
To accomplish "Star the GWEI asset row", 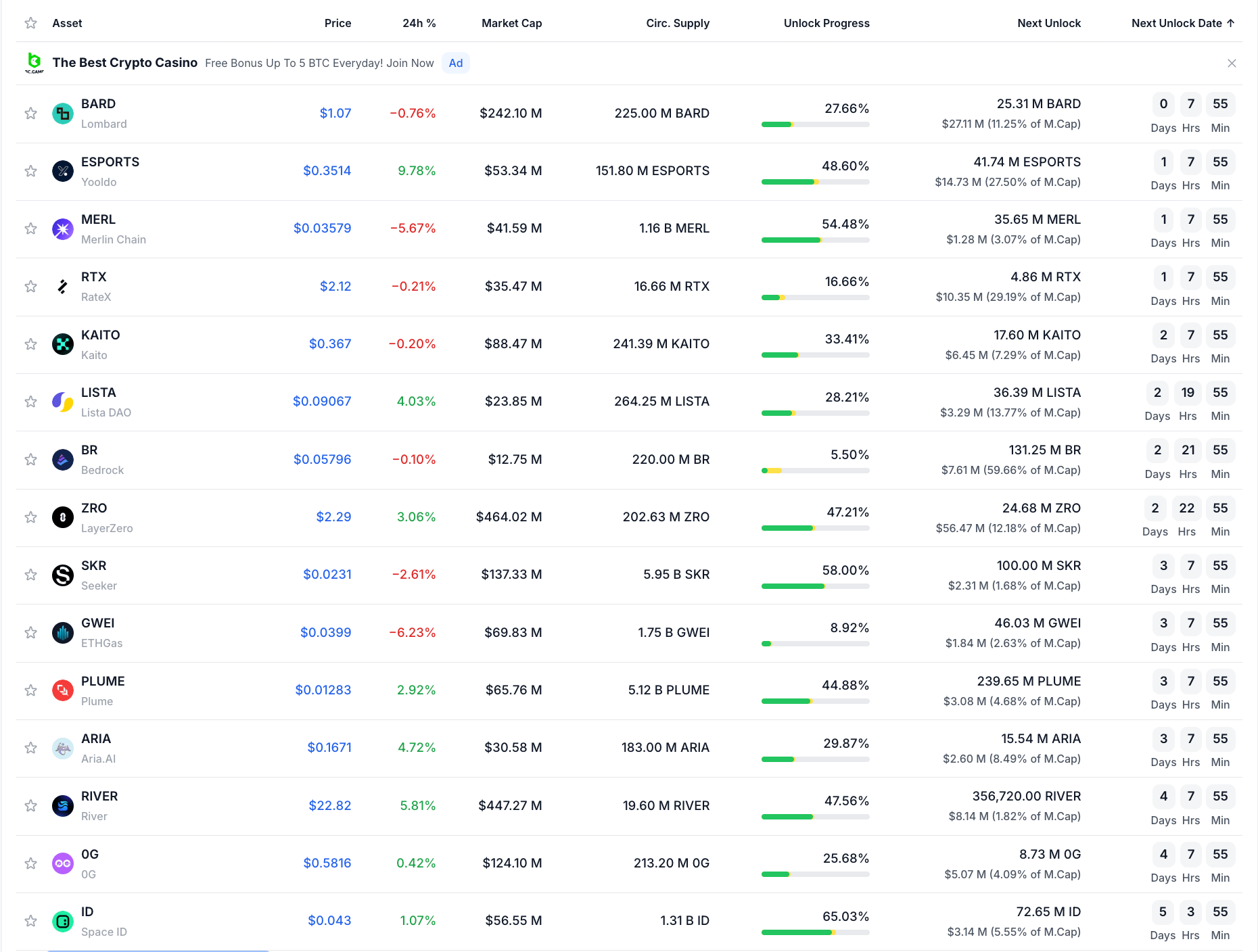I will (x=30, y=633).
